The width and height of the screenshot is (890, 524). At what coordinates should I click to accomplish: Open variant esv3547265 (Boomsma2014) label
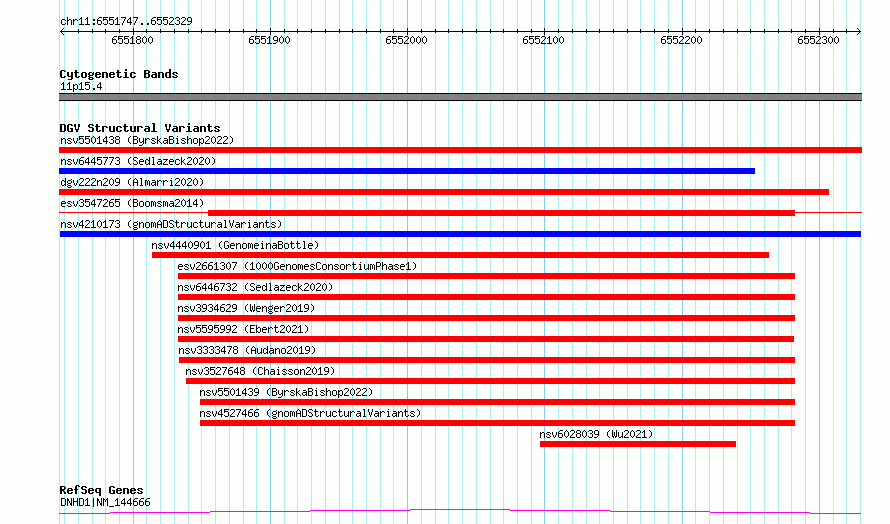(x=132, y=203)
